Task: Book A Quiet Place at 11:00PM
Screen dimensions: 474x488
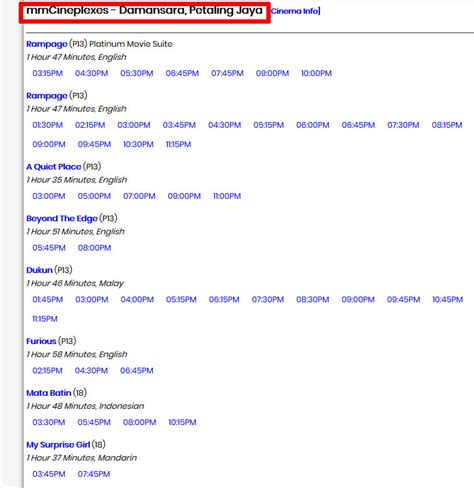Action: pyautogui.click(x=227, y=196)
